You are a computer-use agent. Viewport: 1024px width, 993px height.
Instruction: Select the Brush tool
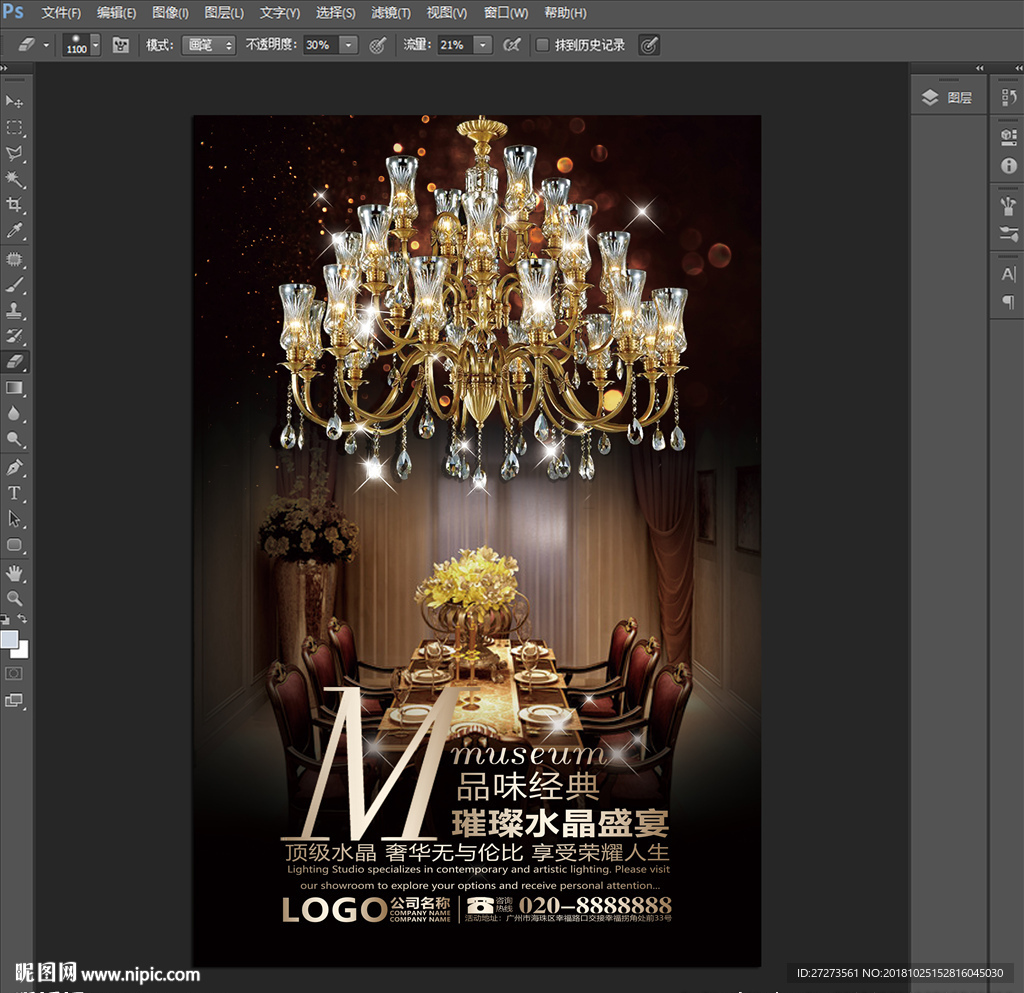(14, 285)
